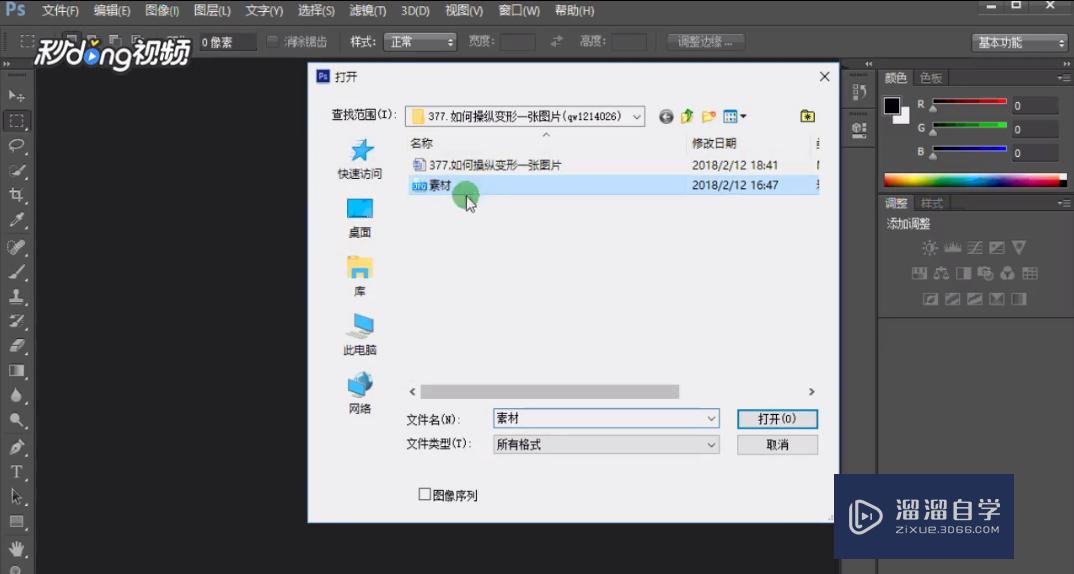Select the Hand tool
1074x574 pixels.
pos(16,549)
